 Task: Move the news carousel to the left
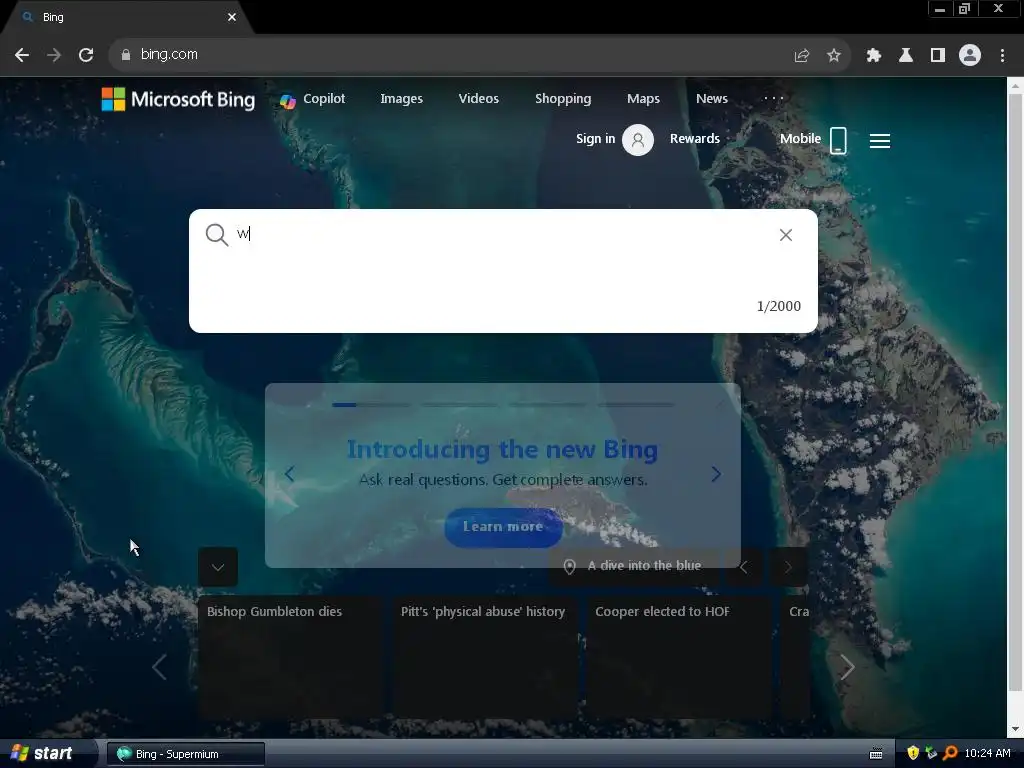pyautogui.click(x=159, y=667)
